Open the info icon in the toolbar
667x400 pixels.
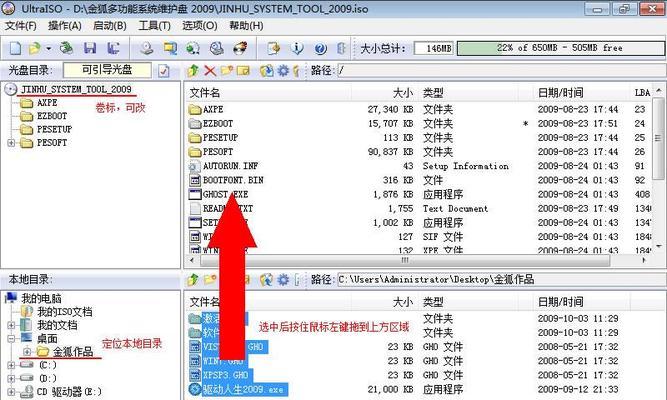click(x=297, y=49)
